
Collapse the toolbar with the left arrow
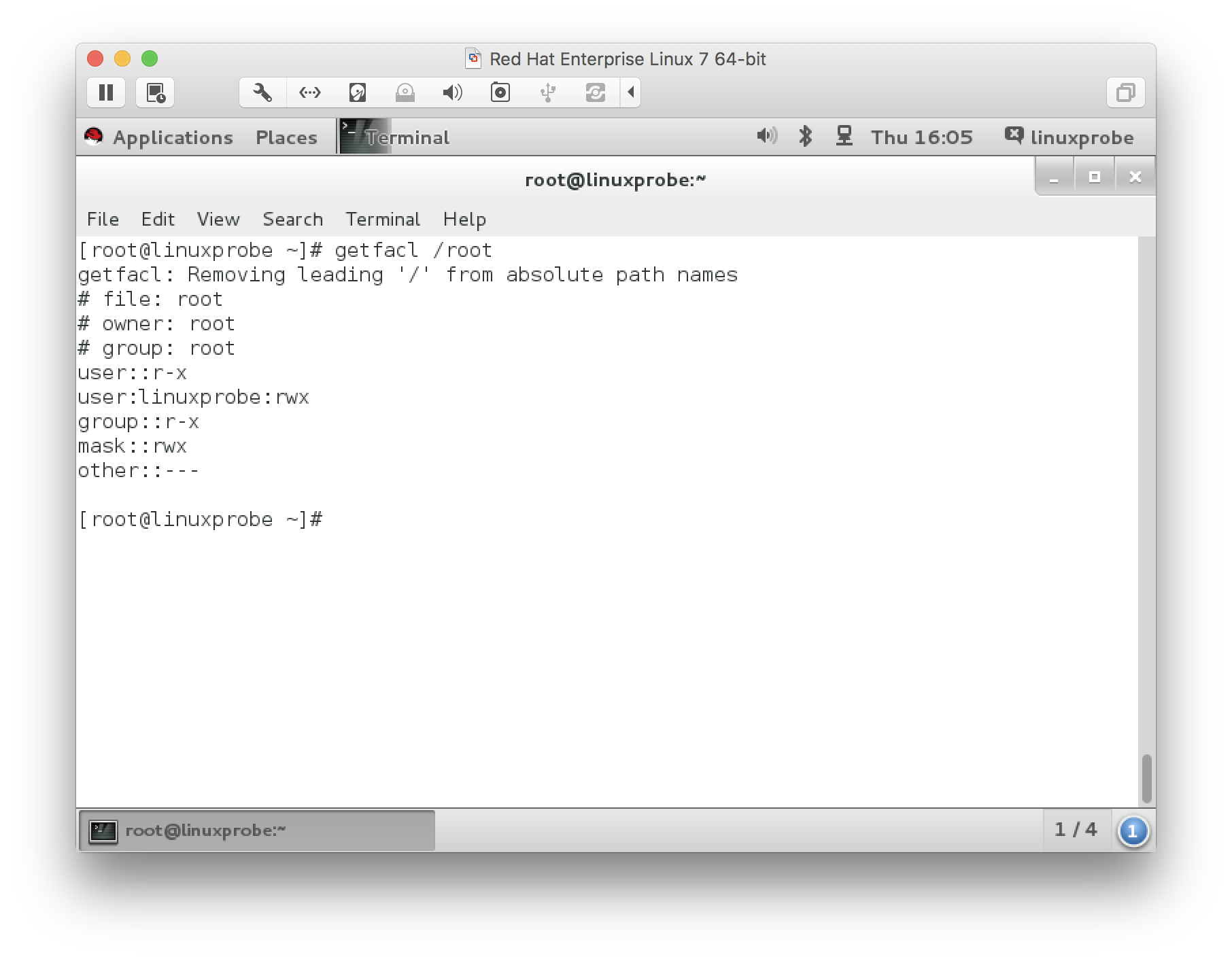pyautogui.click(x=631, y=92)
